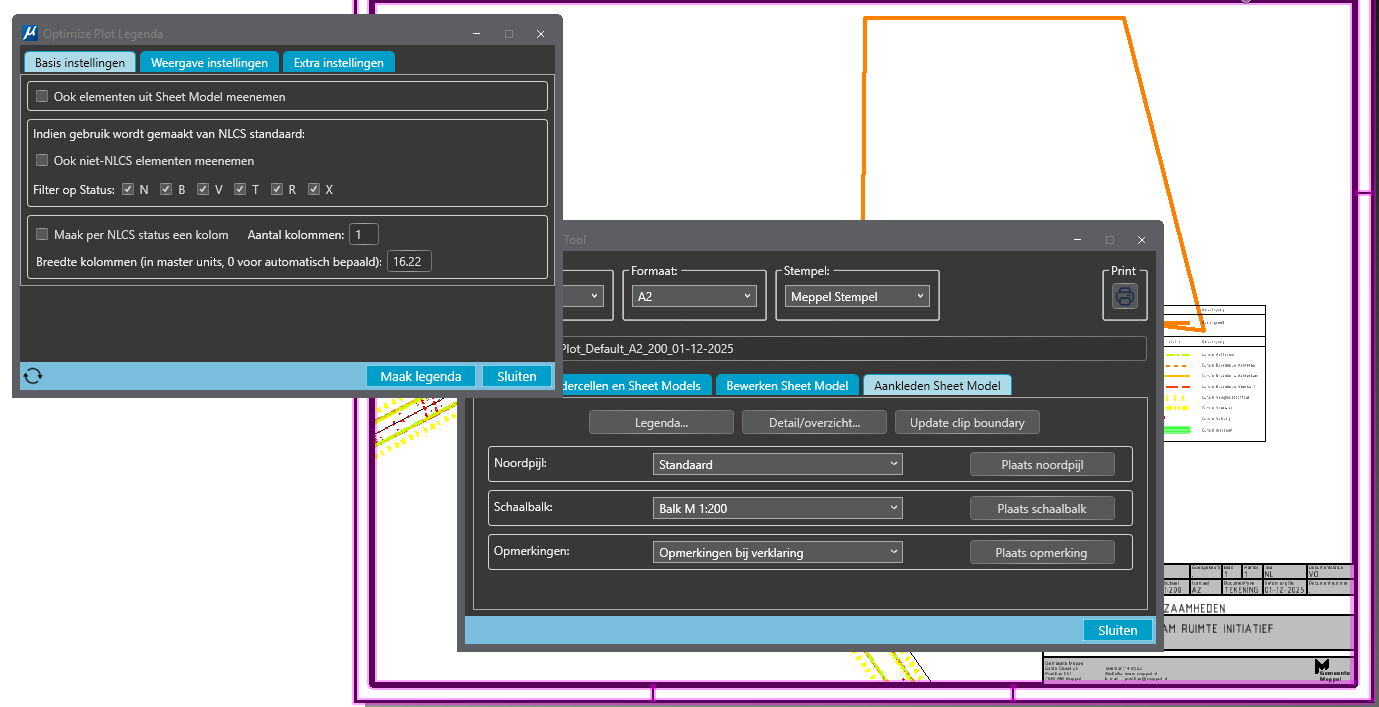Click the Noordpijl label
The image size is (1379, 707).
[x=521, y=464]
